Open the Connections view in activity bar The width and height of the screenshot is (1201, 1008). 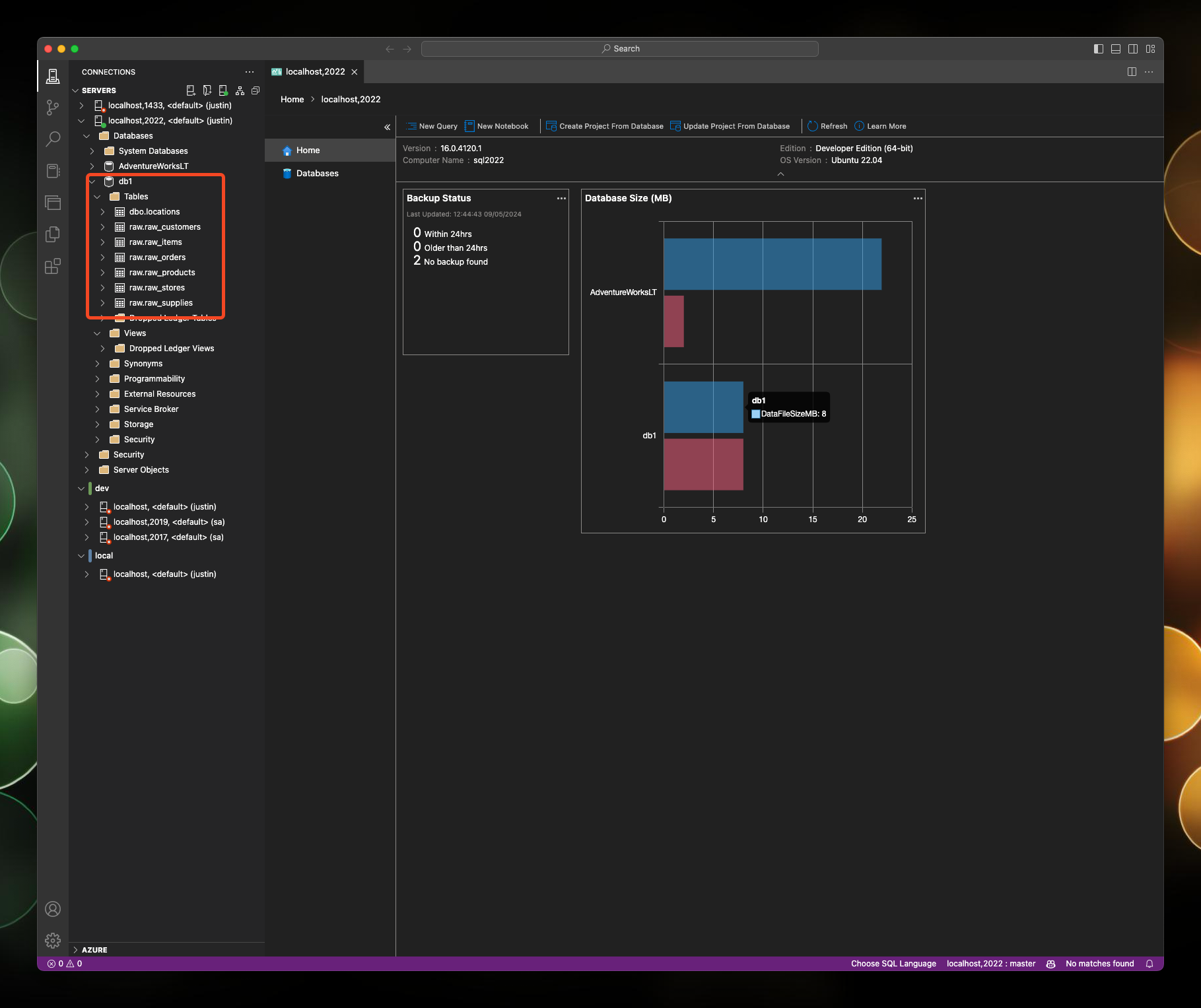point(53,76)
